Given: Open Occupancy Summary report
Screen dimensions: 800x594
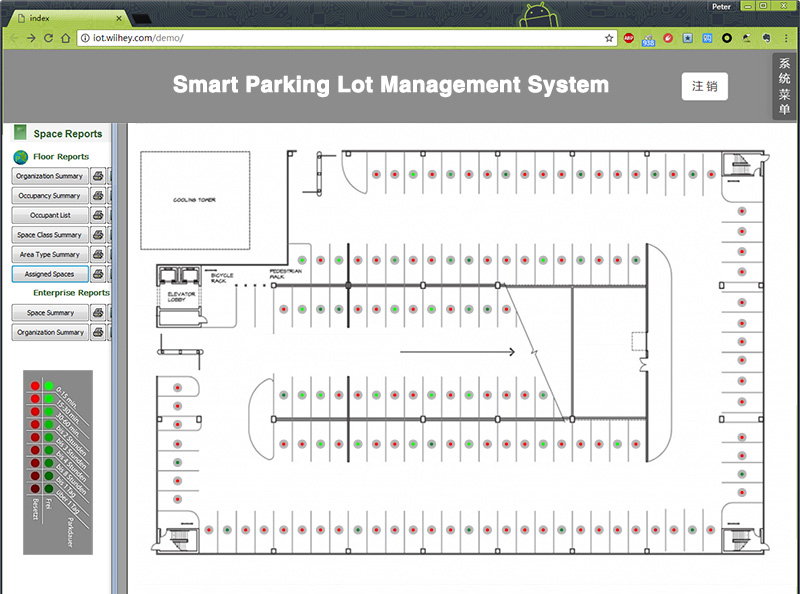Looking at the screenshot, I should (50, 195).
